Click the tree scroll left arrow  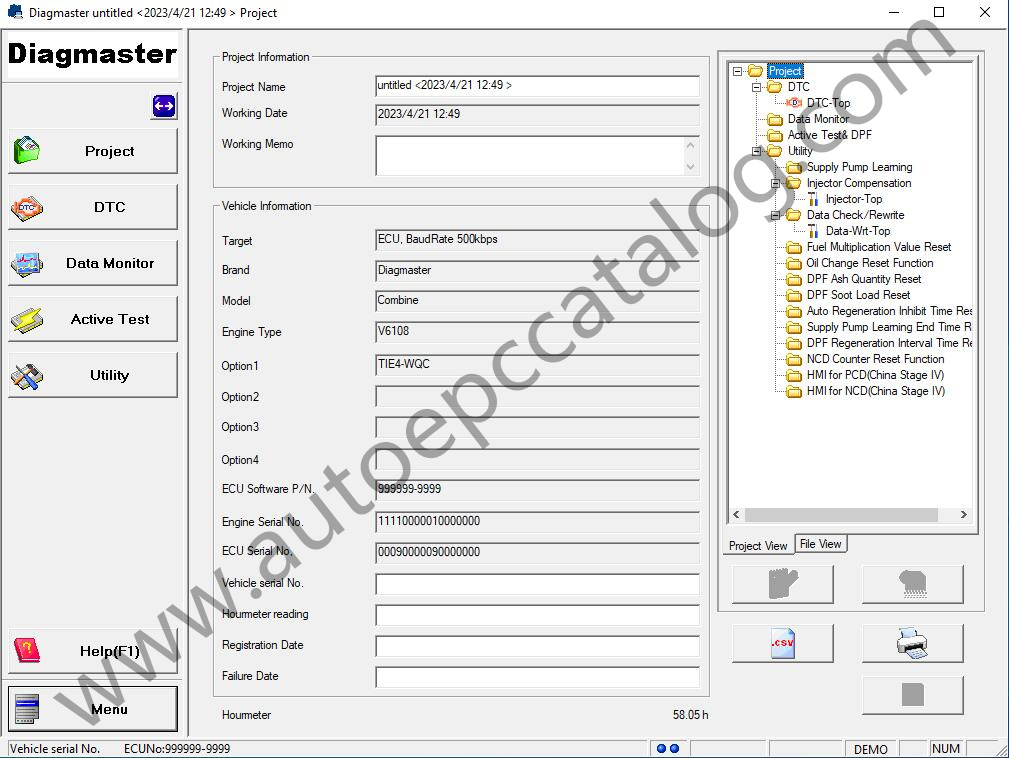tap(737, 515)
